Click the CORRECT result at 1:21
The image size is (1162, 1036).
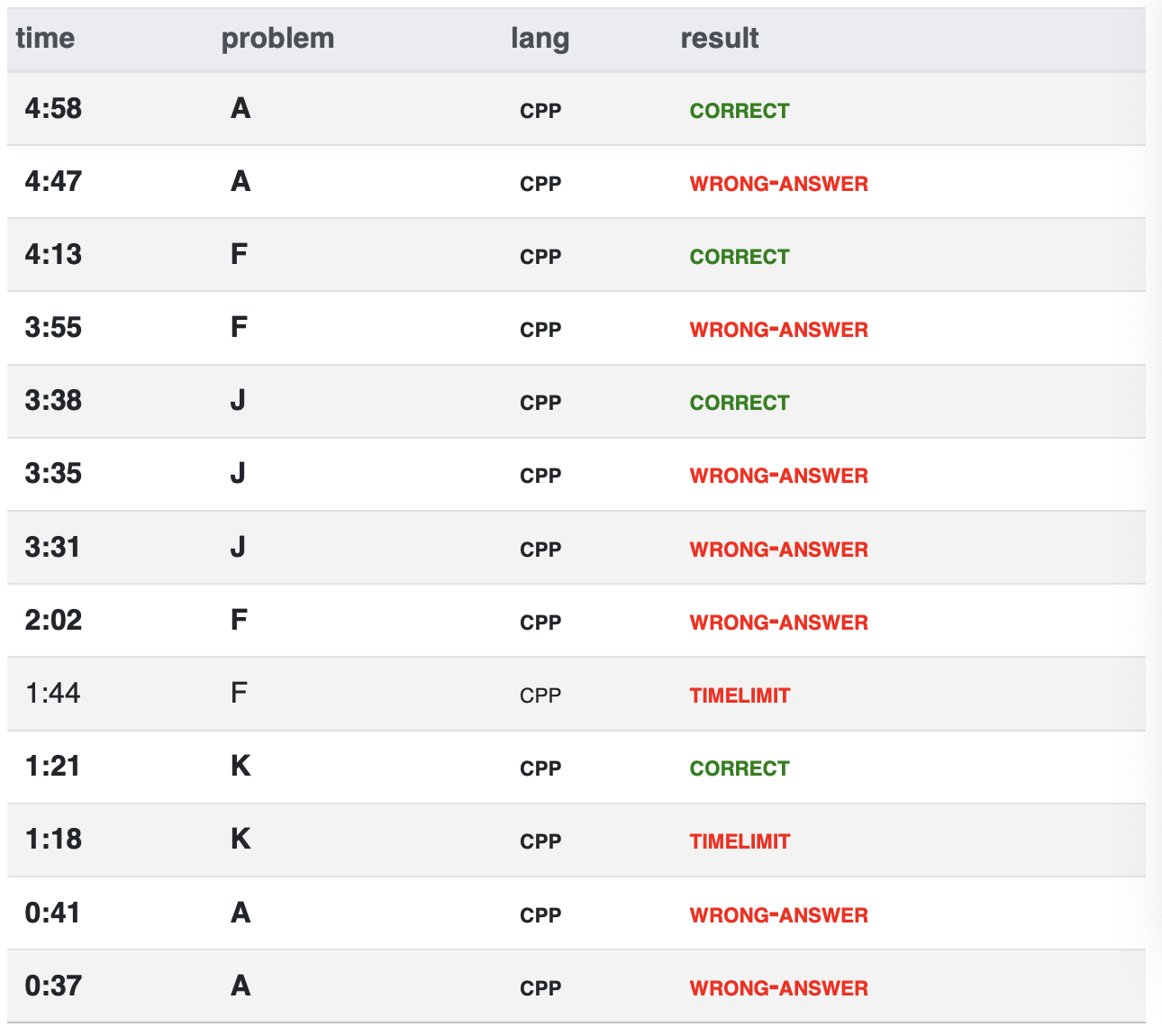(739, 768)
